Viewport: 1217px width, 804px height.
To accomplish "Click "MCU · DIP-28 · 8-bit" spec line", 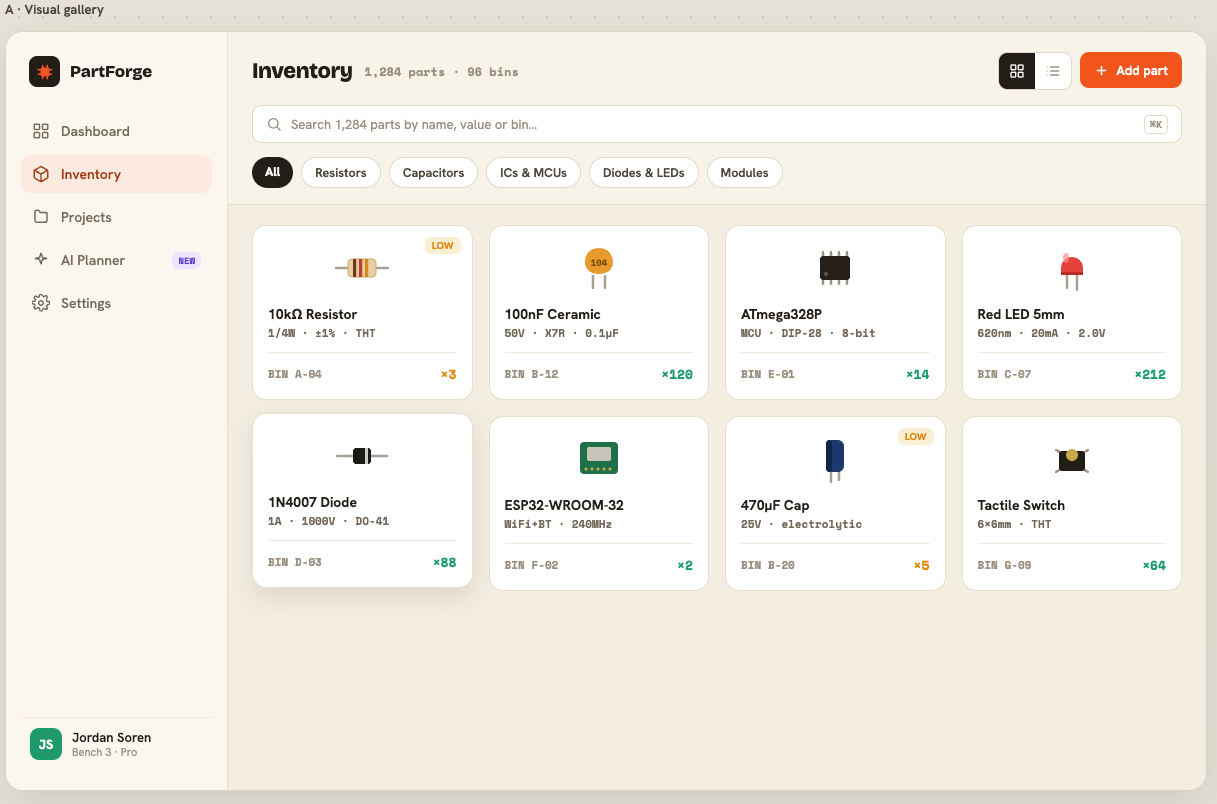I will pos(808,333).
